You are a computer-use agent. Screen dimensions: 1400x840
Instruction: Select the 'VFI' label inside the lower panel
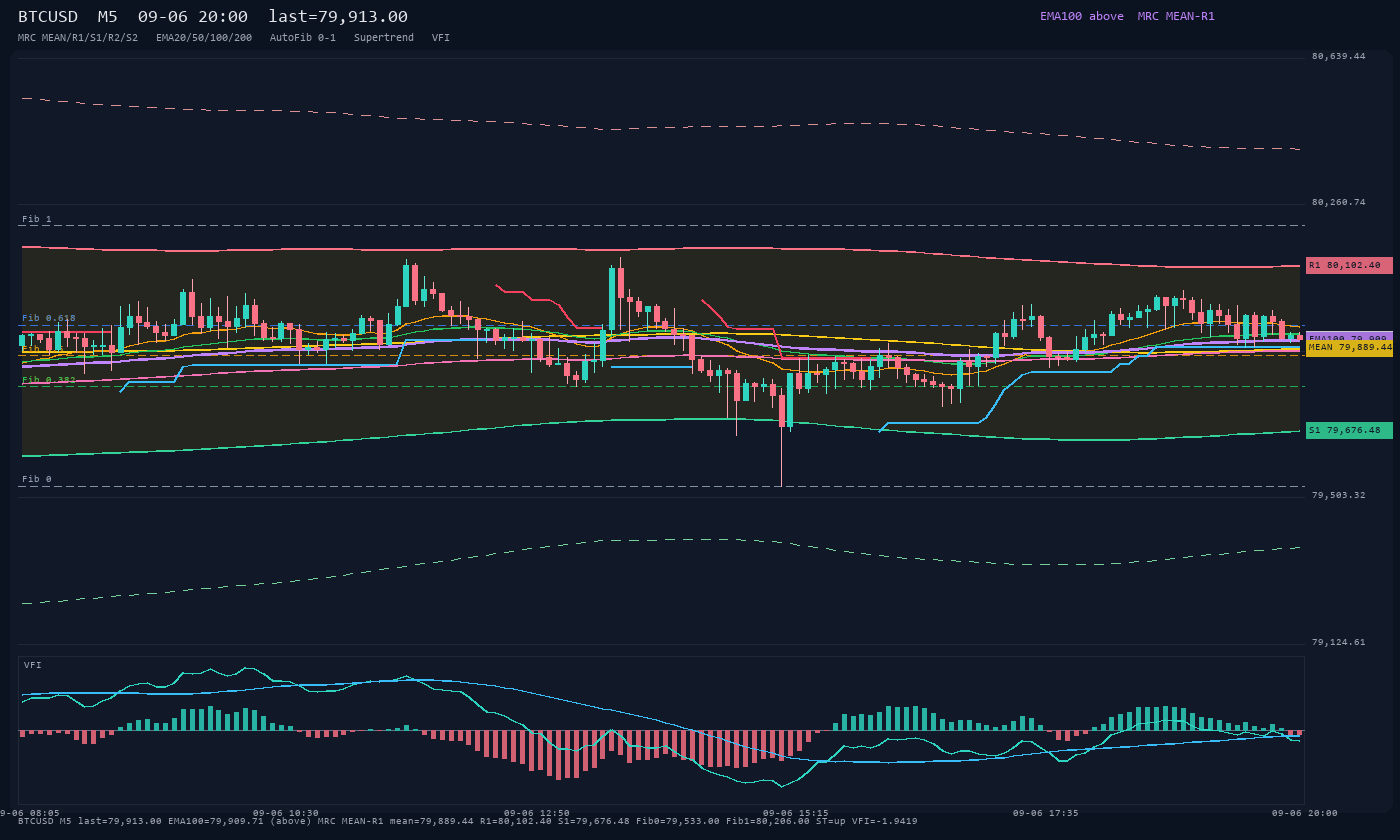[x=33, y=665]
